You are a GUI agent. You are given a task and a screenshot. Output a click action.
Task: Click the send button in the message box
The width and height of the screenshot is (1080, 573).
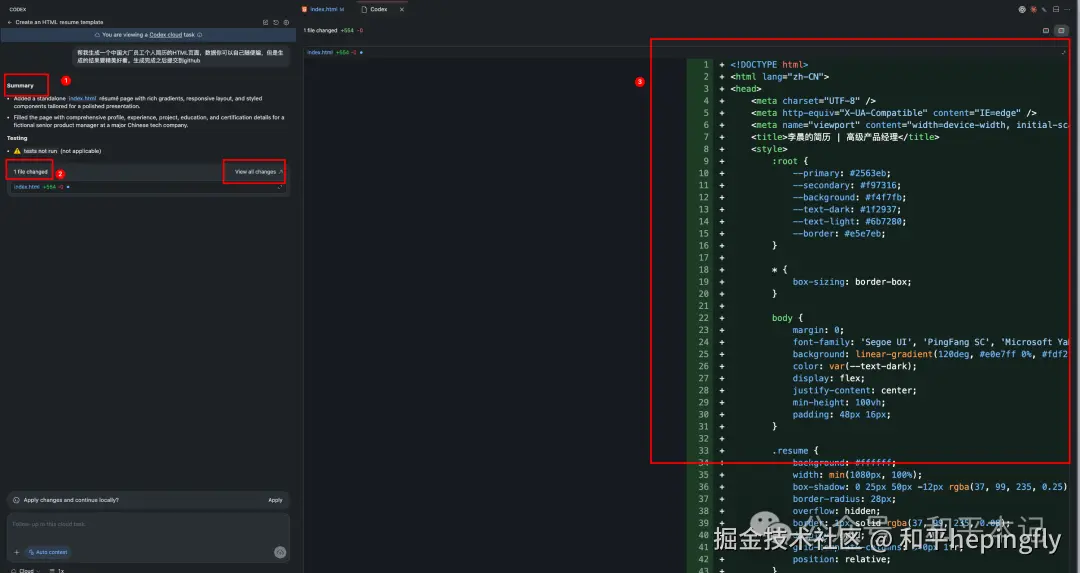(x=280, y=552)
